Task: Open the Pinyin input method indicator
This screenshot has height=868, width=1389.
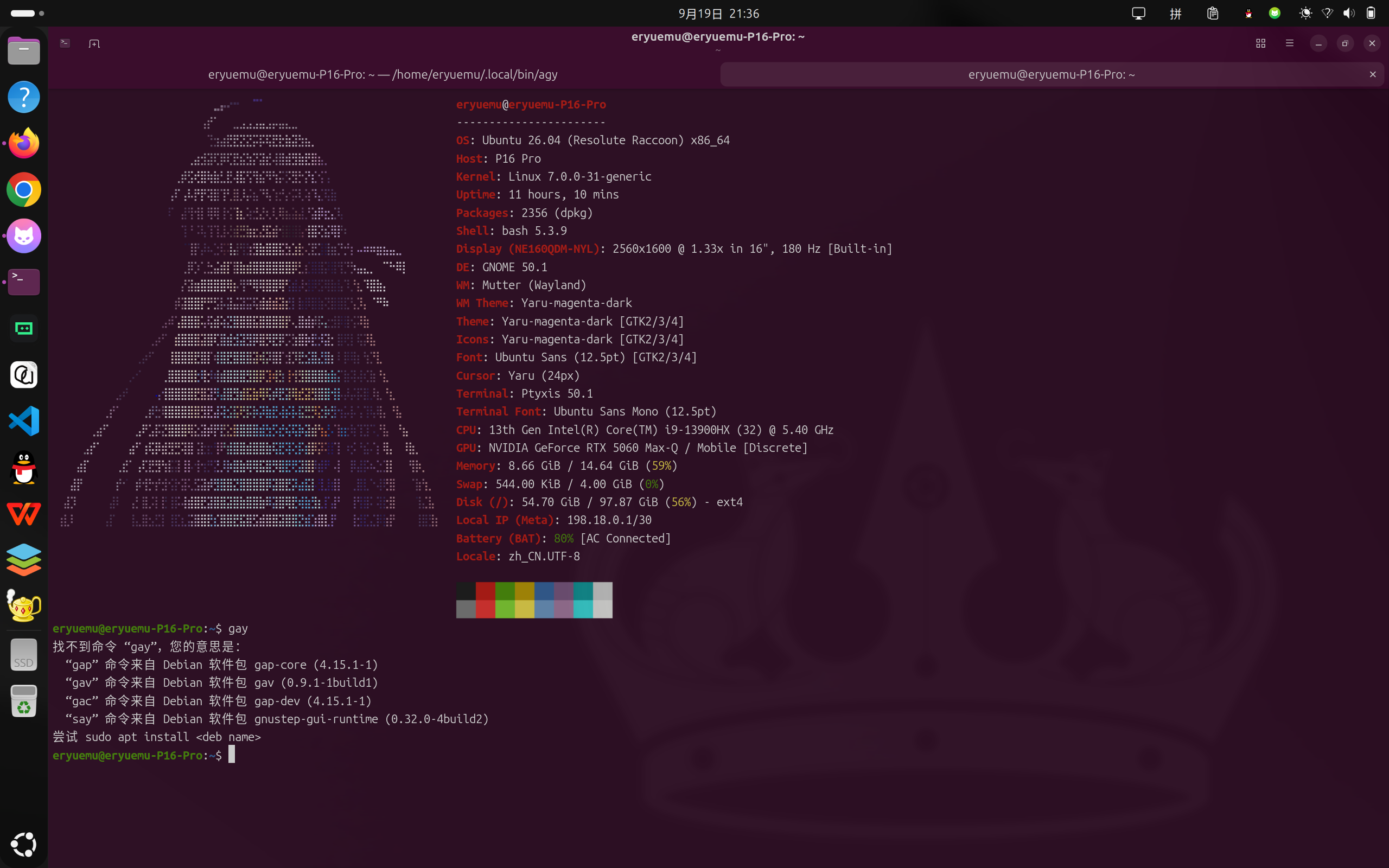Action: click(1175, 13)
